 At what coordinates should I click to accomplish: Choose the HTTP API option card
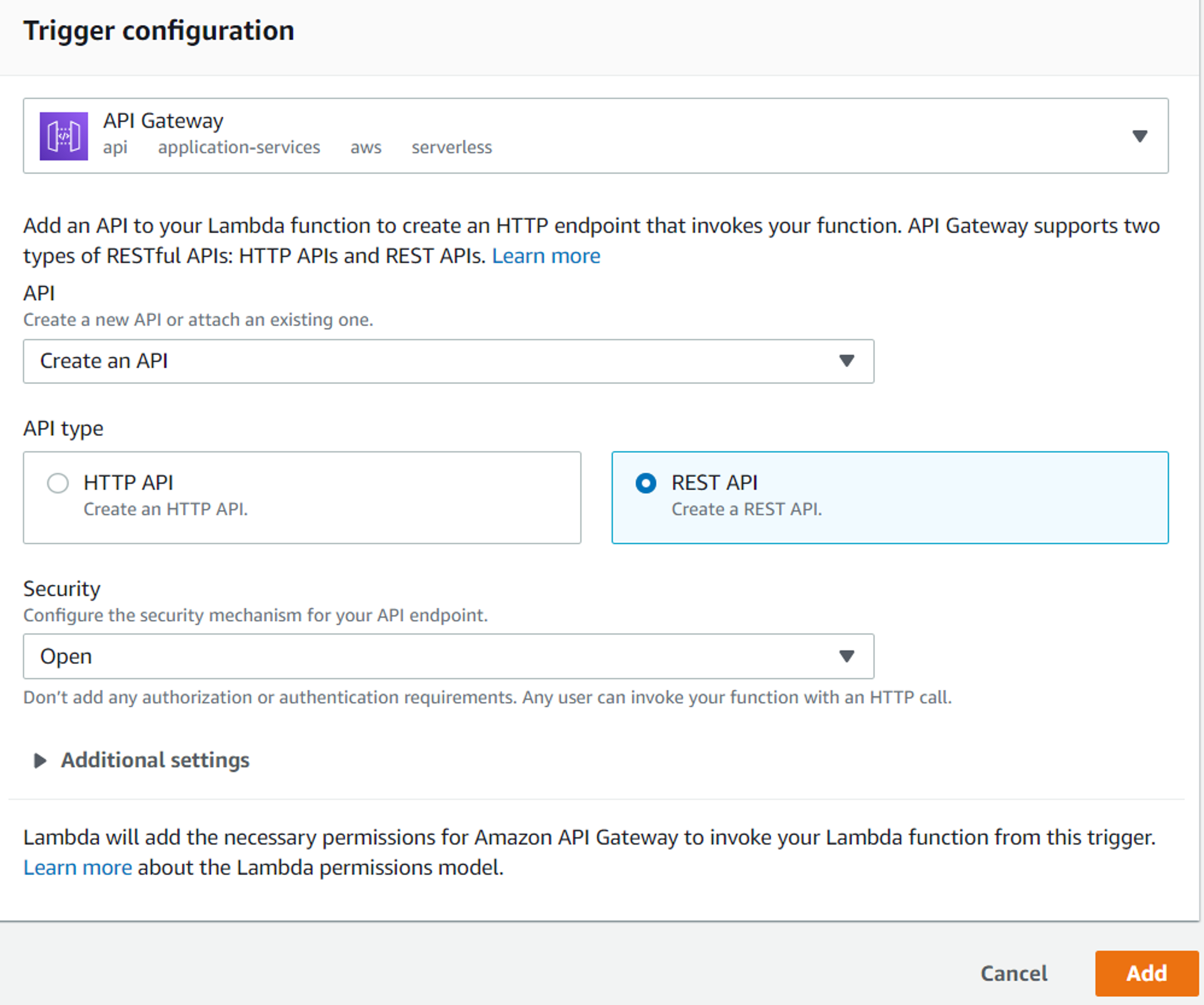tap(302, 498)
